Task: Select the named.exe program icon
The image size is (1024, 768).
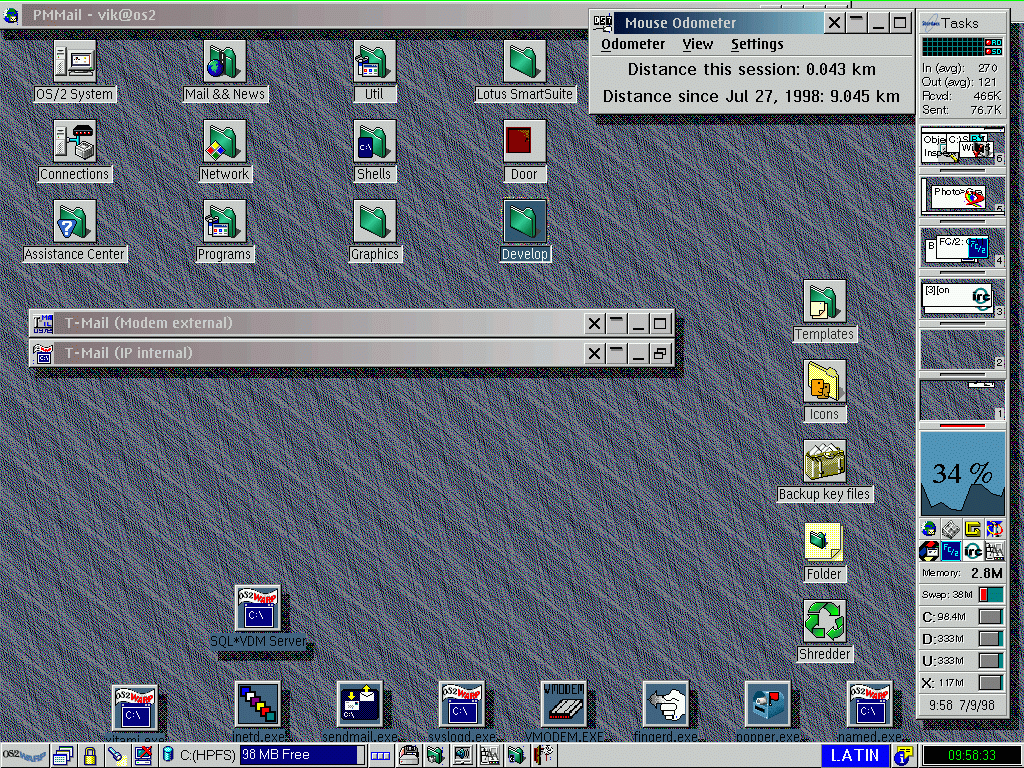Action: (x=870, y=704)
